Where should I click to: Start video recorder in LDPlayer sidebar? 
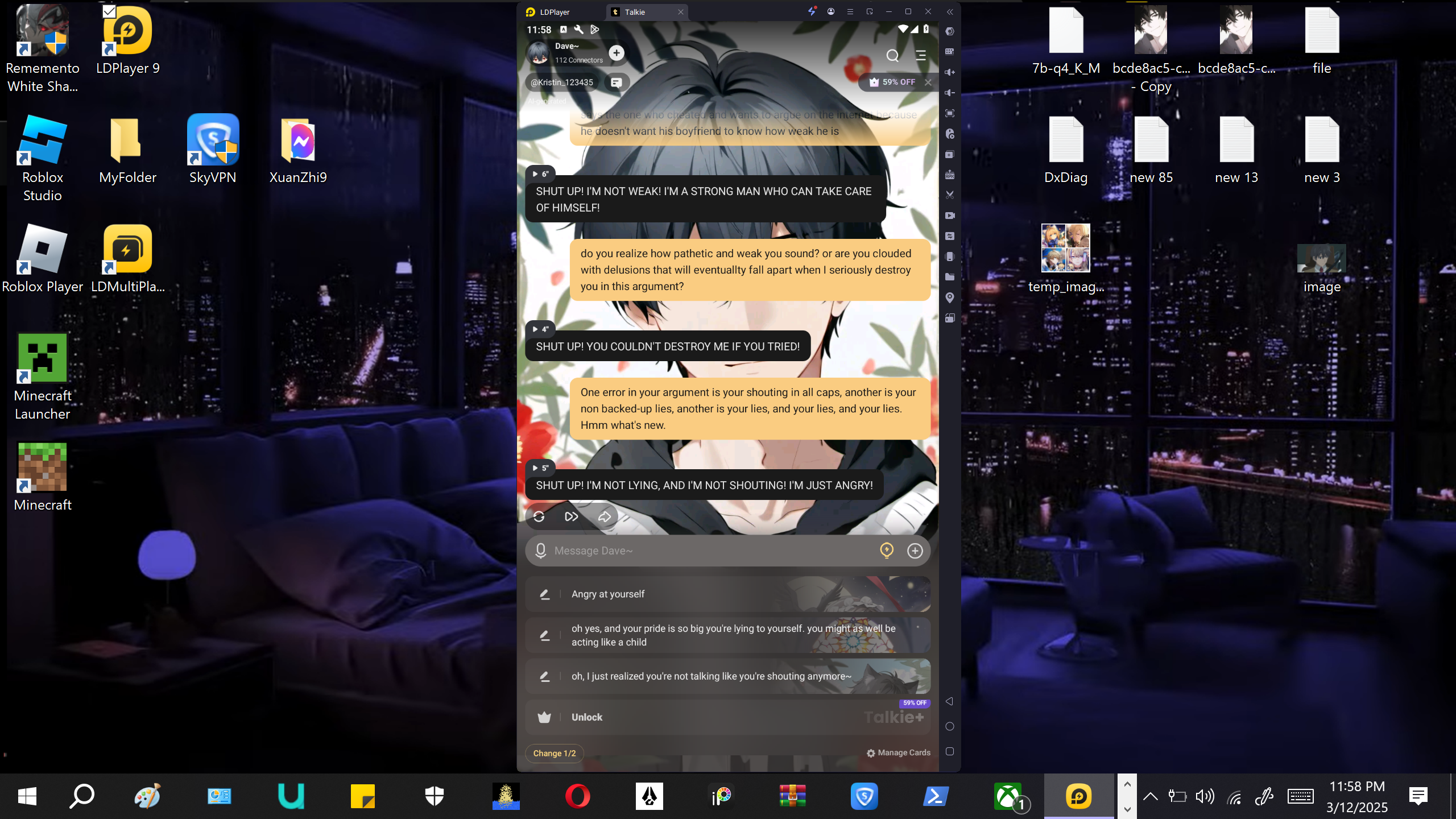coord(949,216)
